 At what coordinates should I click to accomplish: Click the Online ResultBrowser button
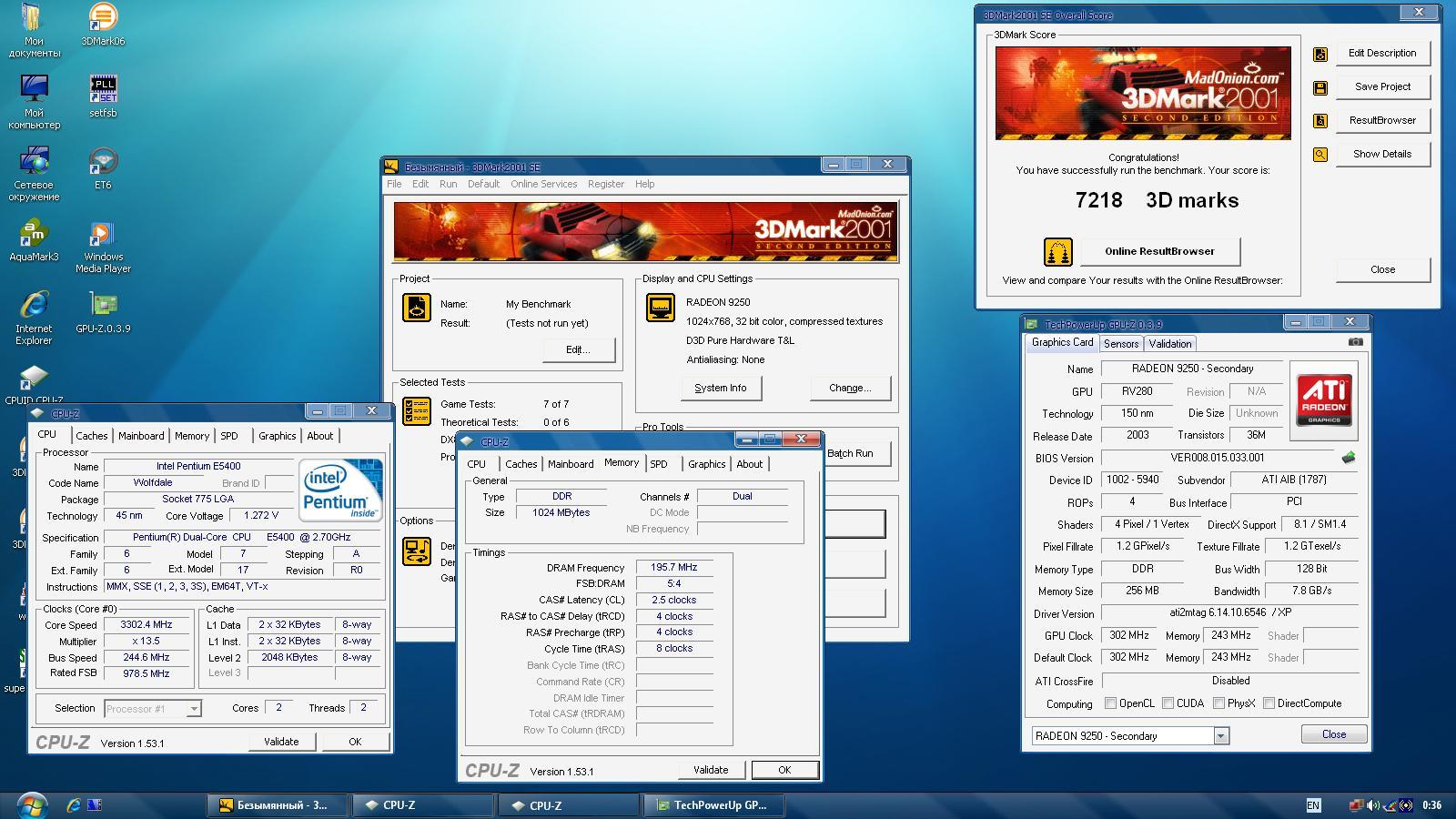pyautogui.click(x=1159, y=251)
